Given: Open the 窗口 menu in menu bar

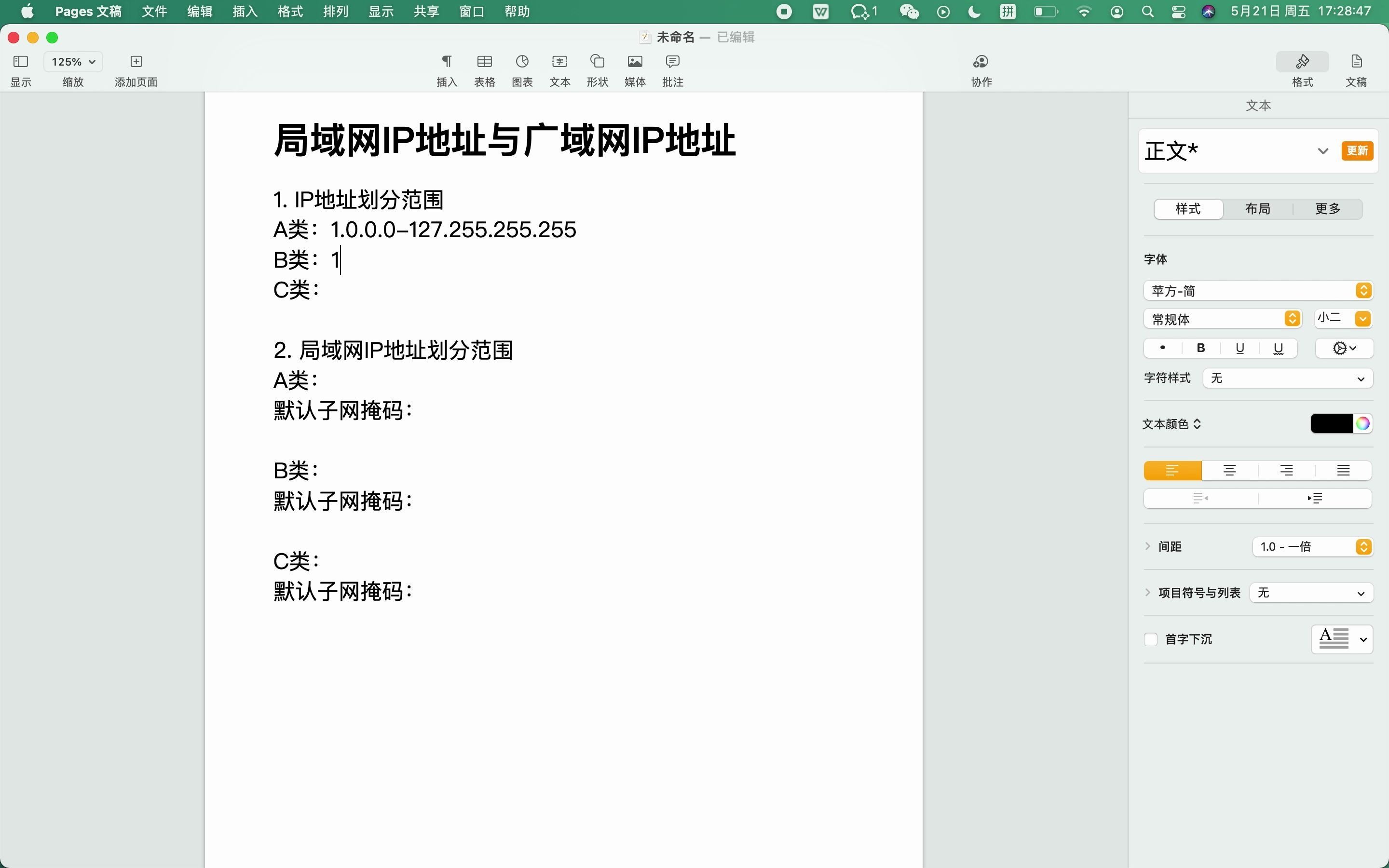Looking at the screenshot, I should click(x=471, y=11).
